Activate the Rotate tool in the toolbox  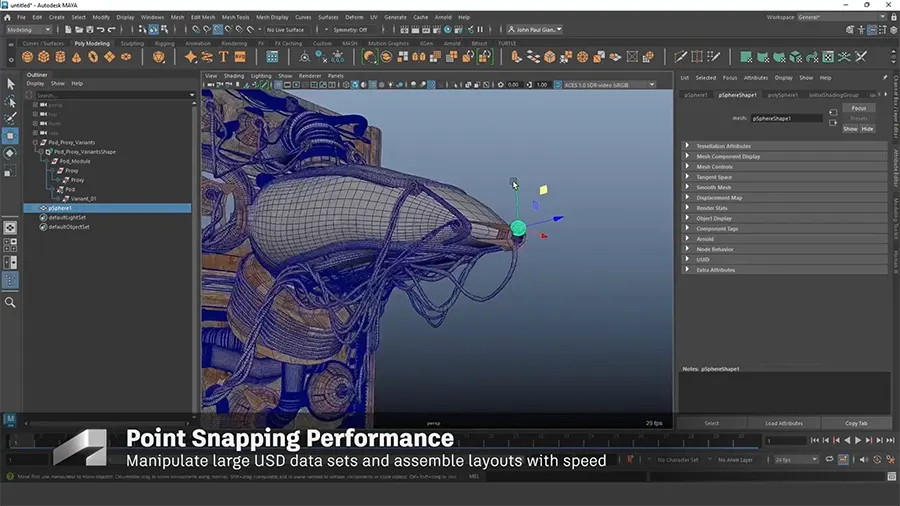click(x=10, y=154)
